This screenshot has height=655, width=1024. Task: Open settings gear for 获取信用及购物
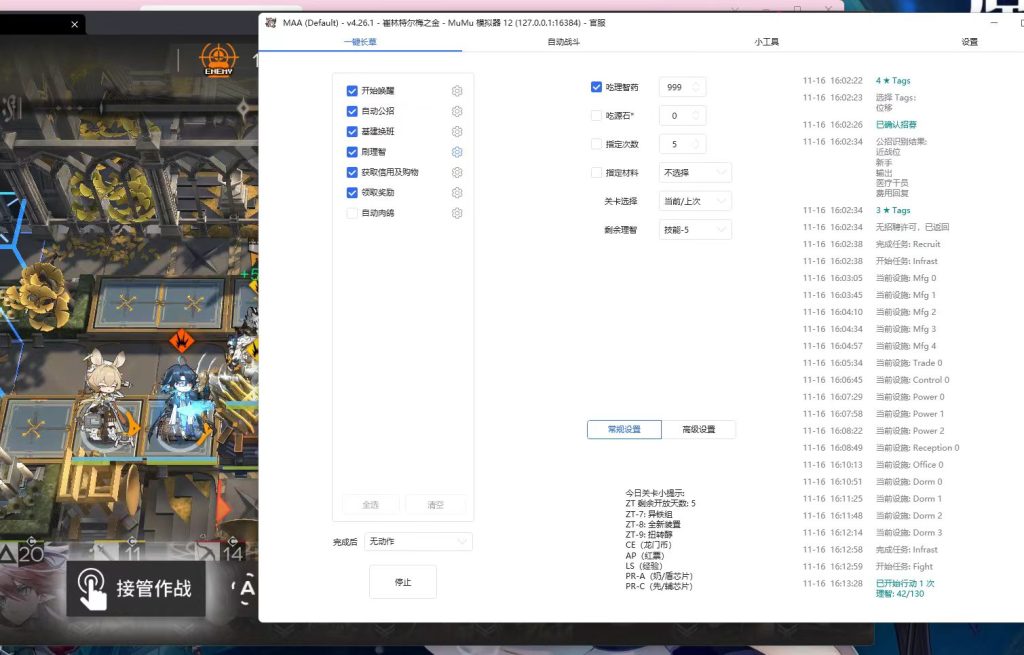tap(457, 172)
